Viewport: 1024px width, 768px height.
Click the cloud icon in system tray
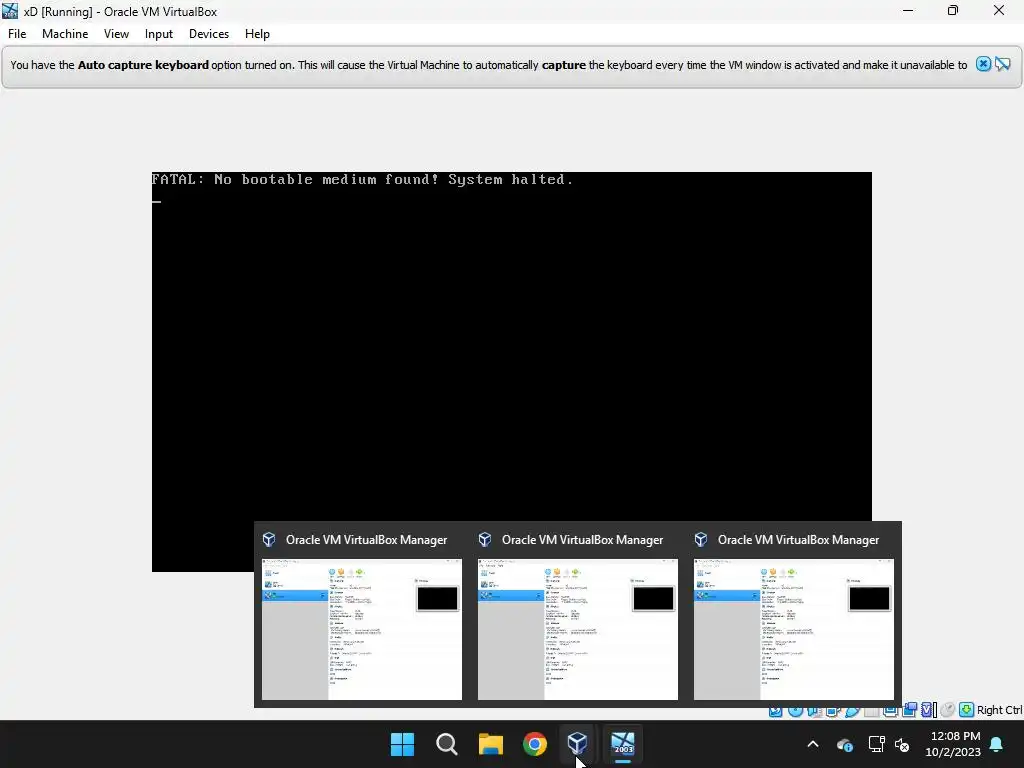tap(844, 744)
